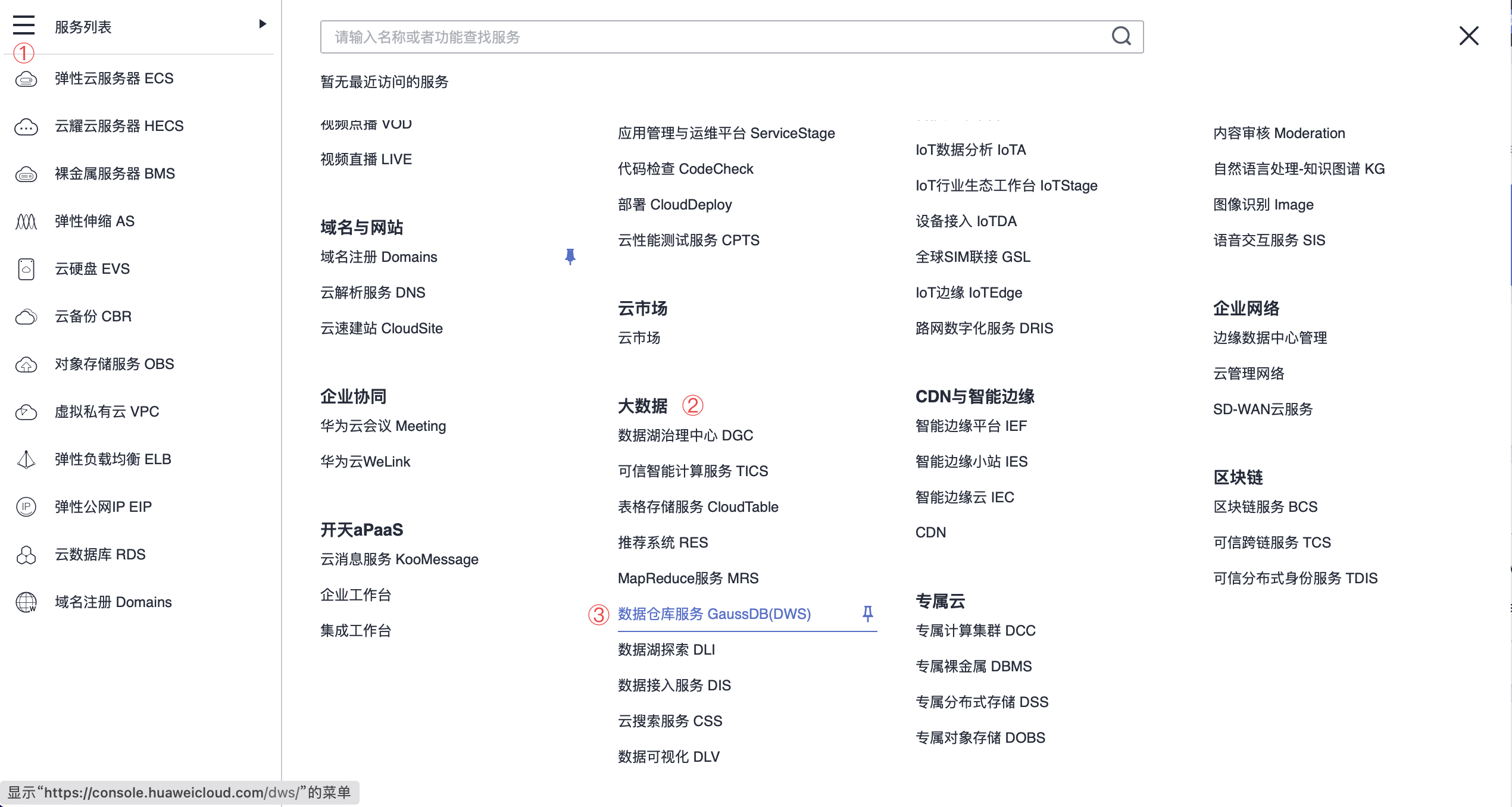1512x807 pixels.
Task: Click the EVS disk icon
Action: point(26,269)
